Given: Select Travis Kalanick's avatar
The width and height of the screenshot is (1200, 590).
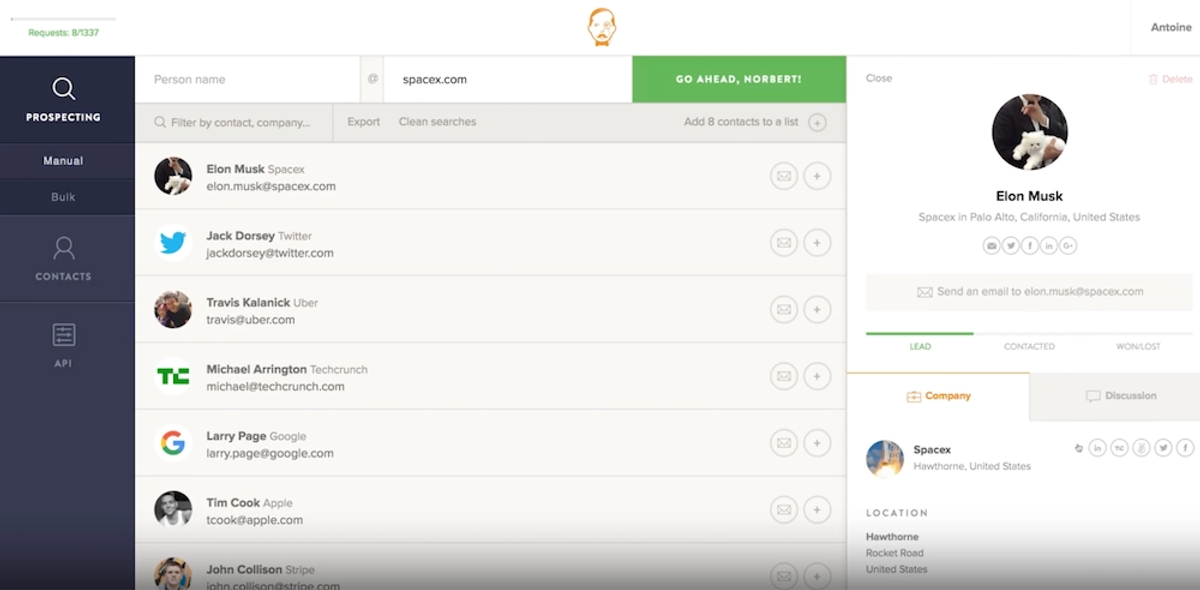Looking at the screenshot, I should (x=173, y=310).
